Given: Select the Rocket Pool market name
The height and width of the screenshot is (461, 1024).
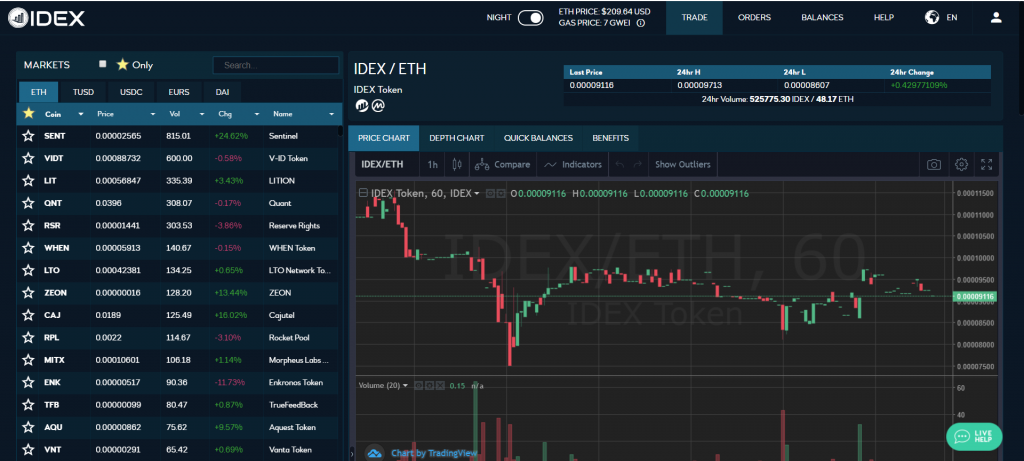Looking at the screenshot, I should [x=289, y=338].
